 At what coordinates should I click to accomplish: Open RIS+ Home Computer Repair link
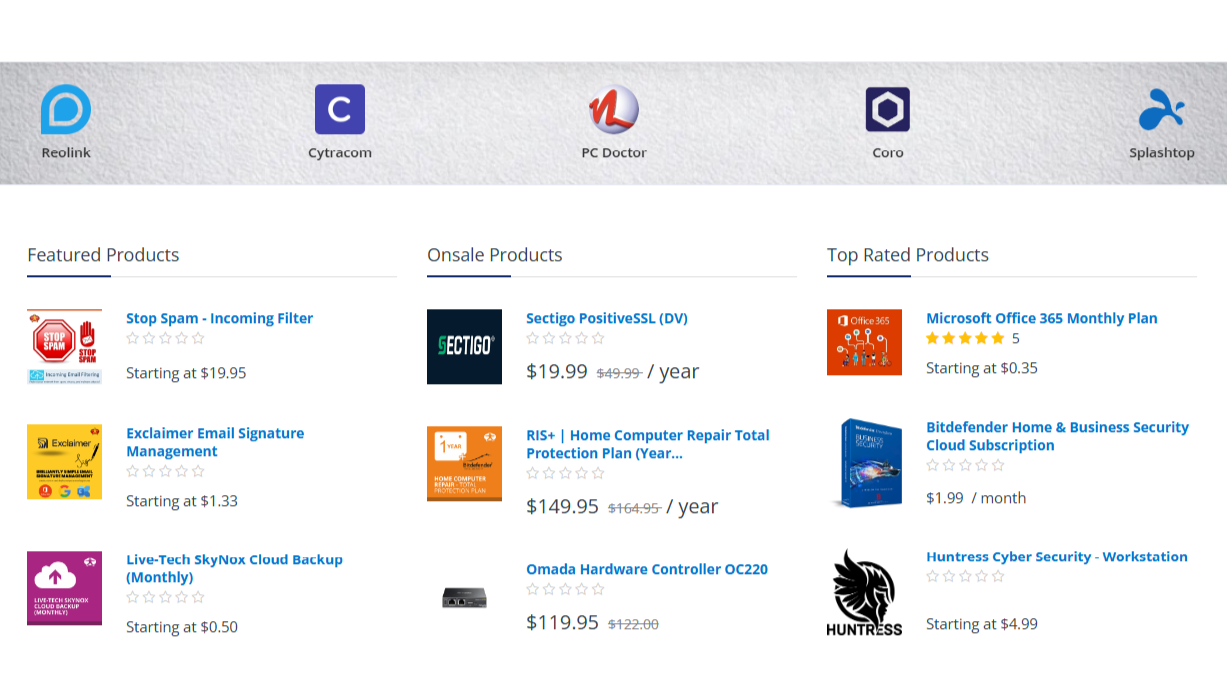coord(648,444)
